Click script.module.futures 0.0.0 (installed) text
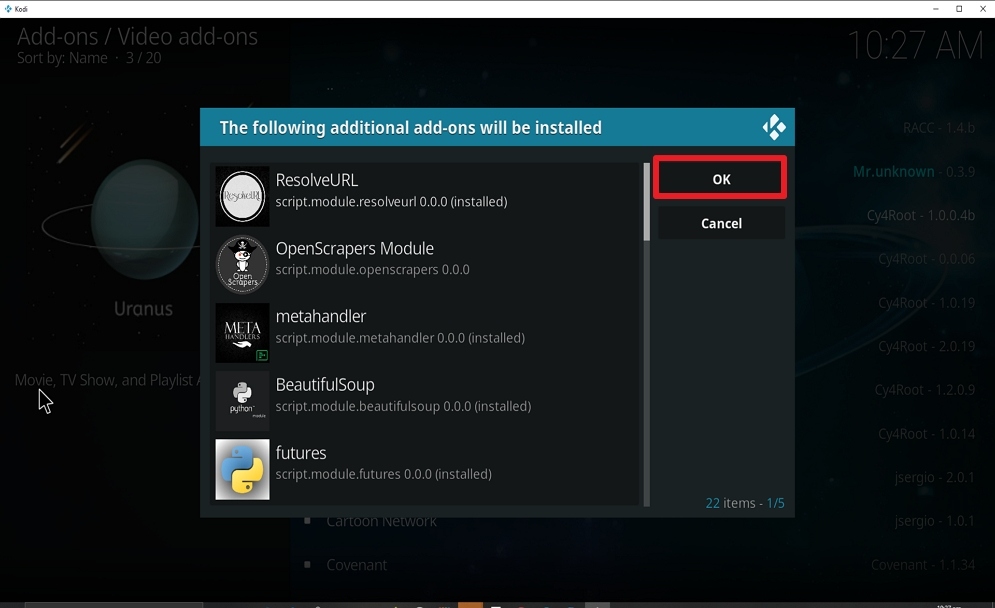 click(x=384, y=474)
